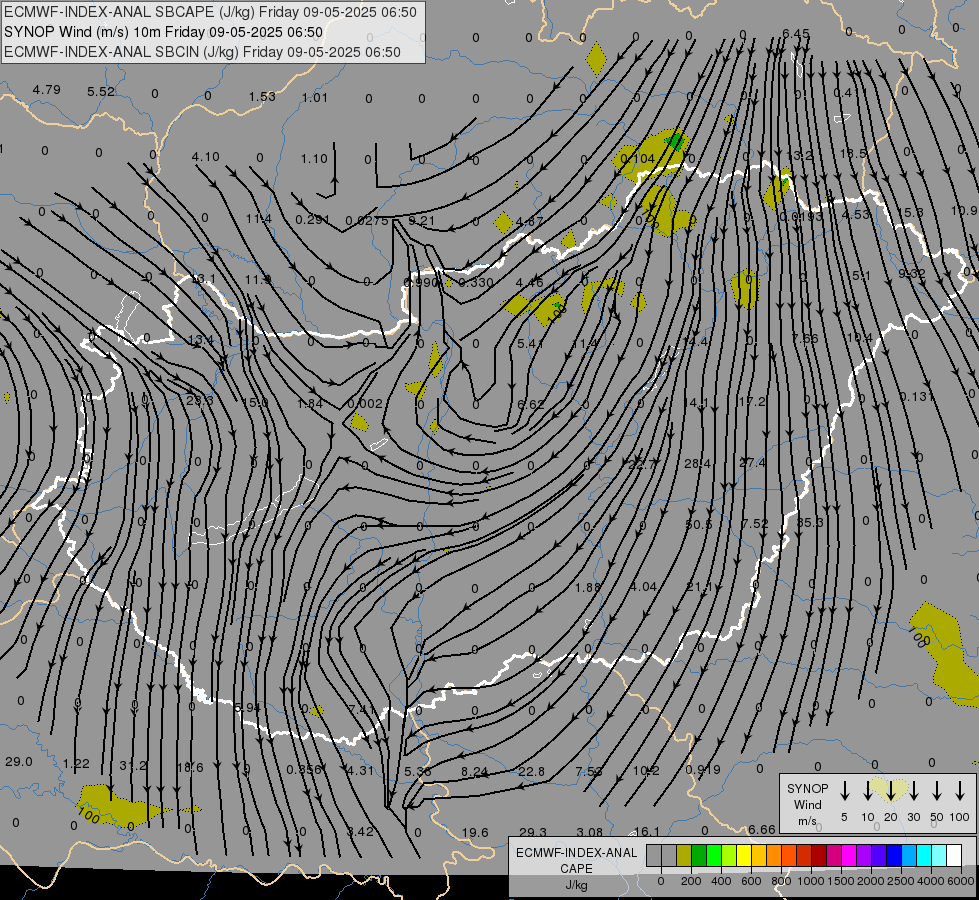This screenshot has width=979, height=900.
Task: Click the 5 m/s wind arrow in SYNOP legend
Action: (x=845, y=791)
